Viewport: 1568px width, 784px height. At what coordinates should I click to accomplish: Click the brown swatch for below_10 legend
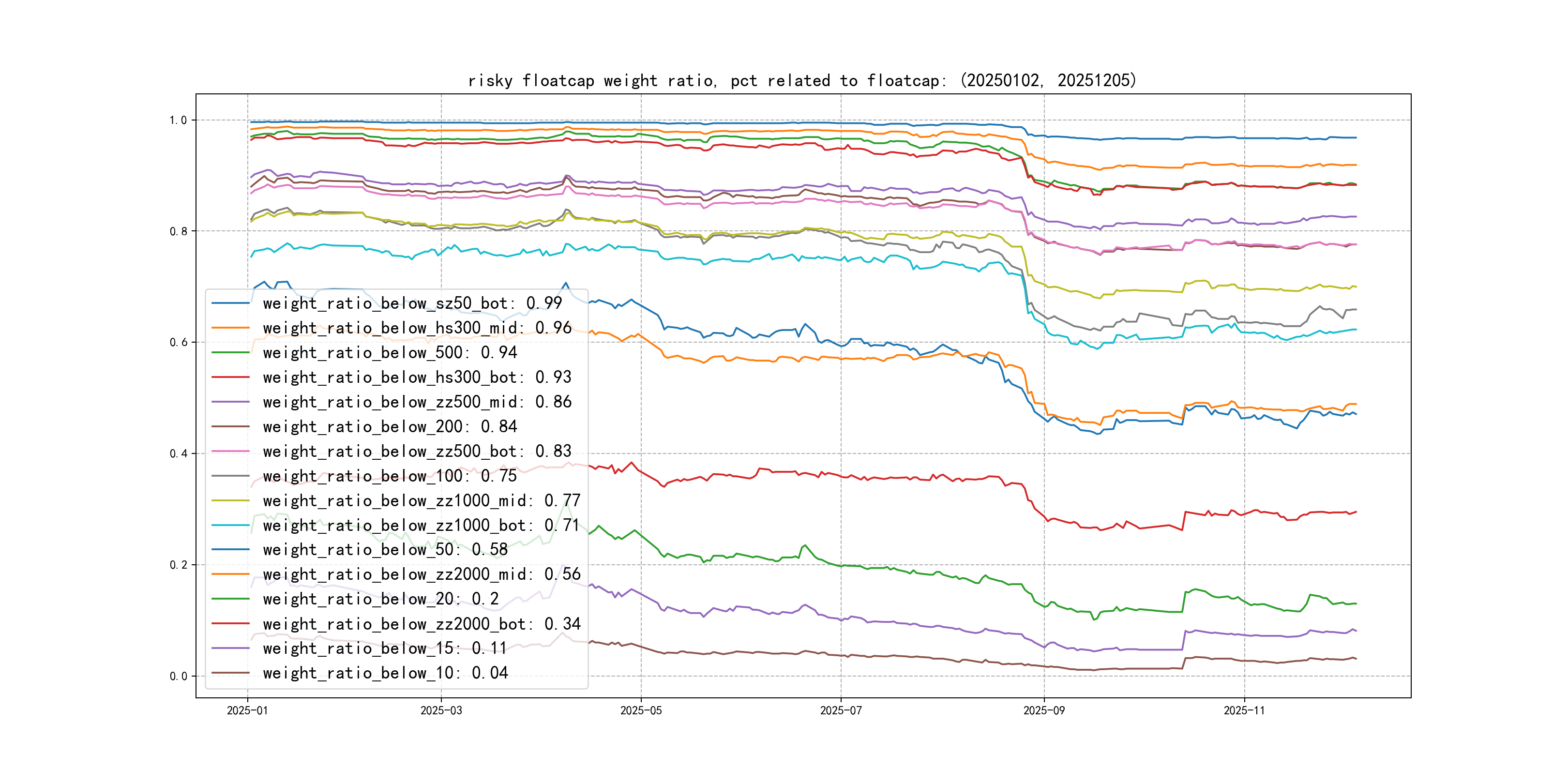230,673
